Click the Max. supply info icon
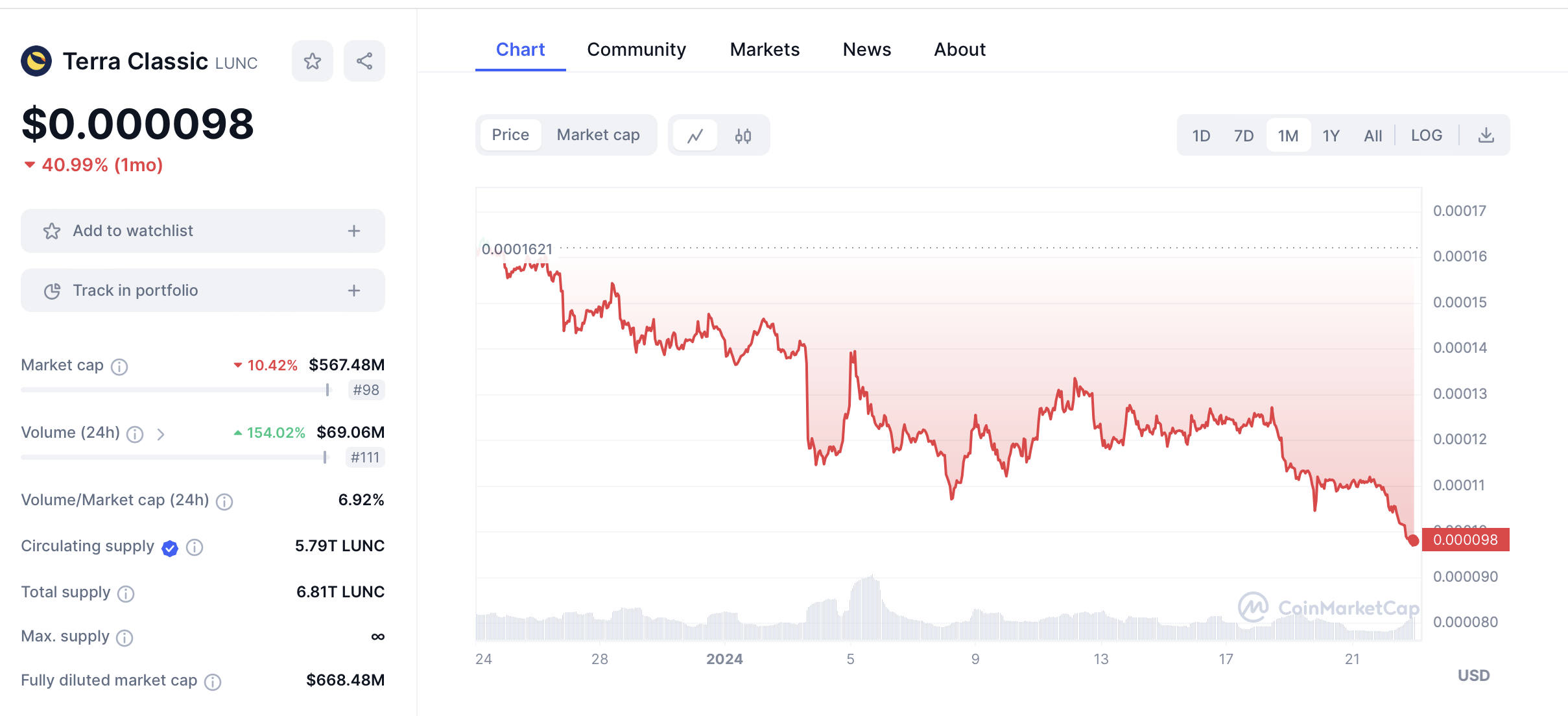 125,638
